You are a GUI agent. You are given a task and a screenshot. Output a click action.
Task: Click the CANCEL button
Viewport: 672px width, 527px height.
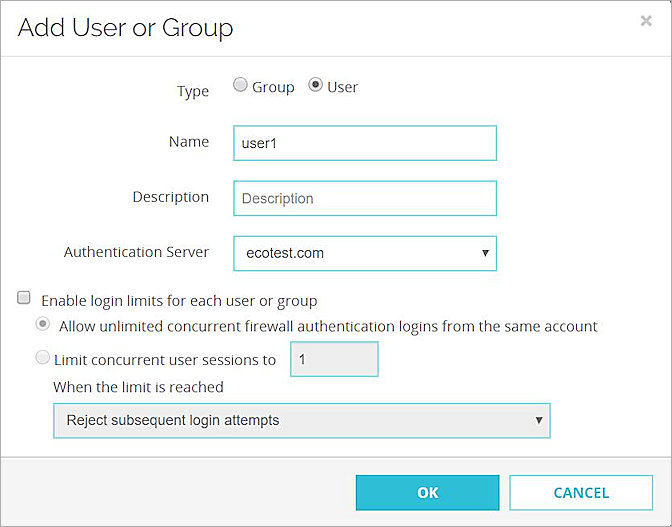581,493
